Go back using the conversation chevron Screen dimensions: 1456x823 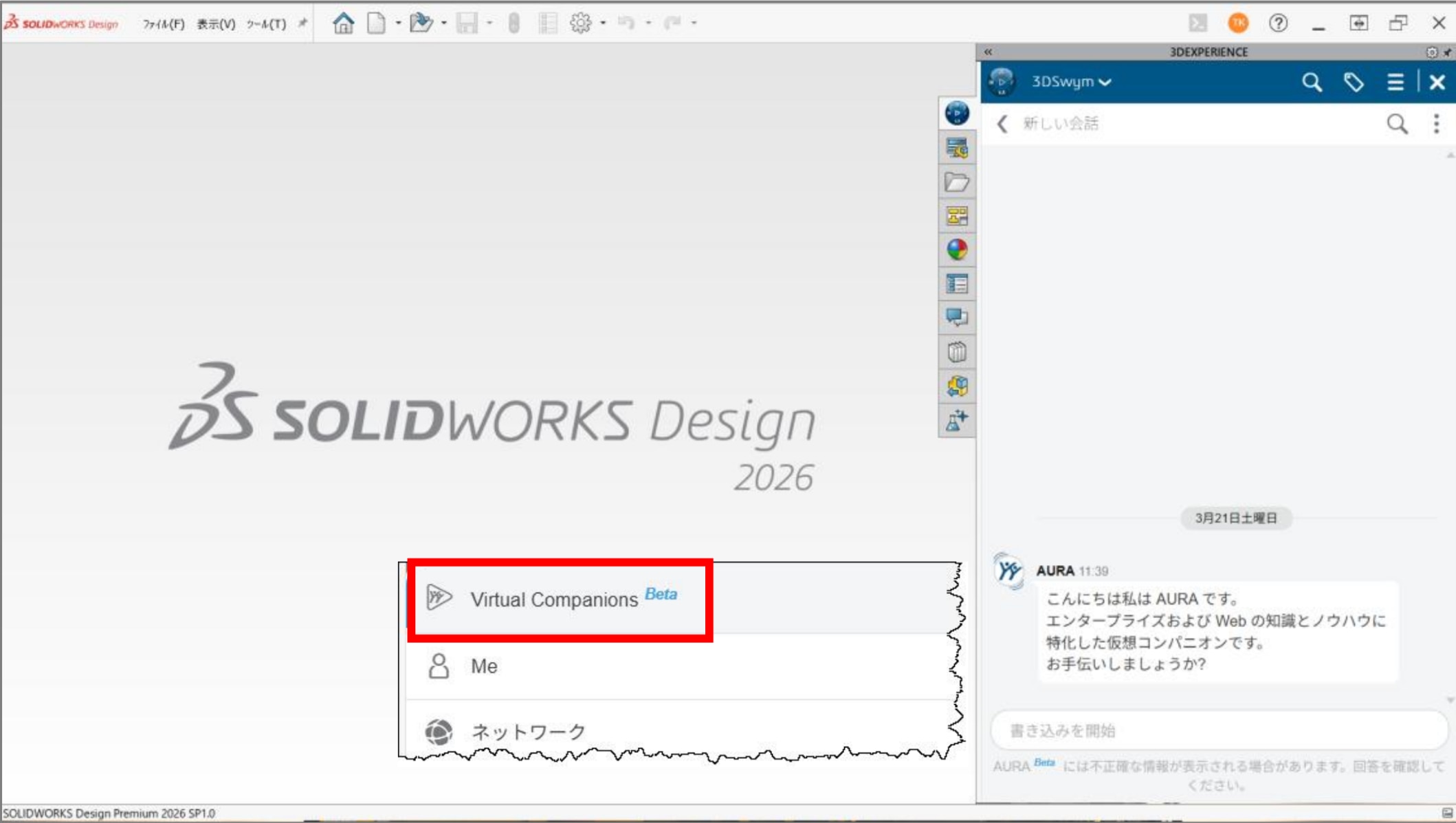[x=1002, y=124]
